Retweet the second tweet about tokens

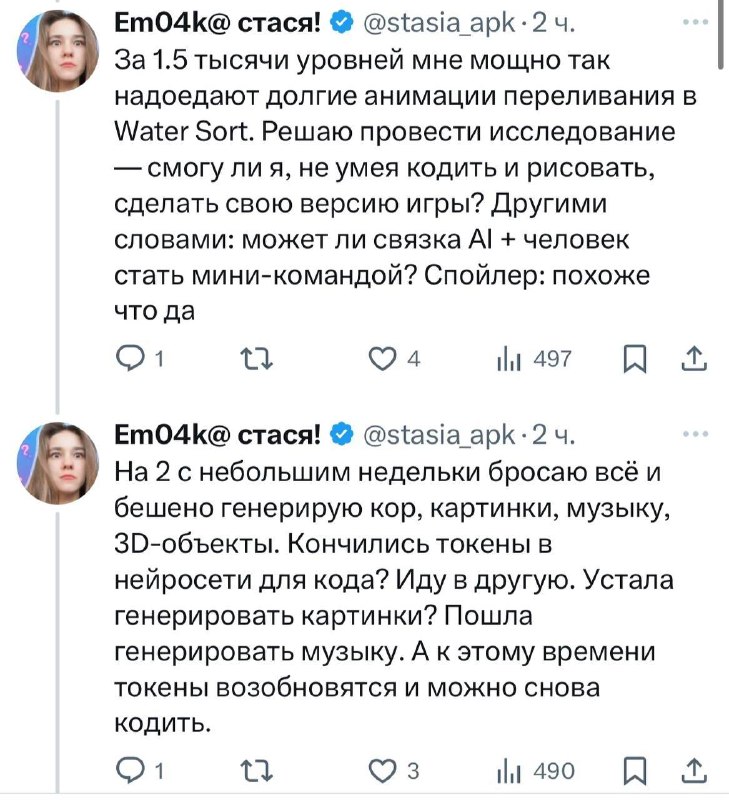click(251, 770)
